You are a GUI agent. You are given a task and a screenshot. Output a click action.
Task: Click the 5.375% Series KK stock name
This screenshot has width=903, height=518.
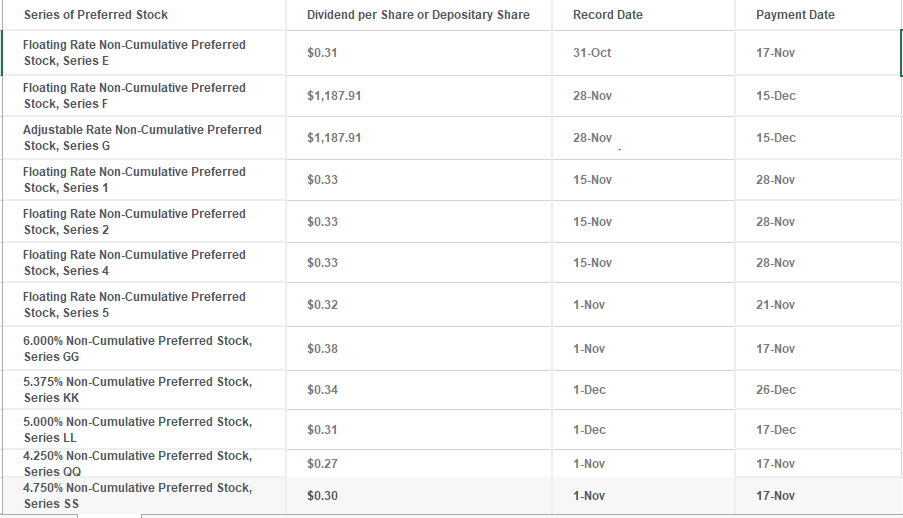137,390
